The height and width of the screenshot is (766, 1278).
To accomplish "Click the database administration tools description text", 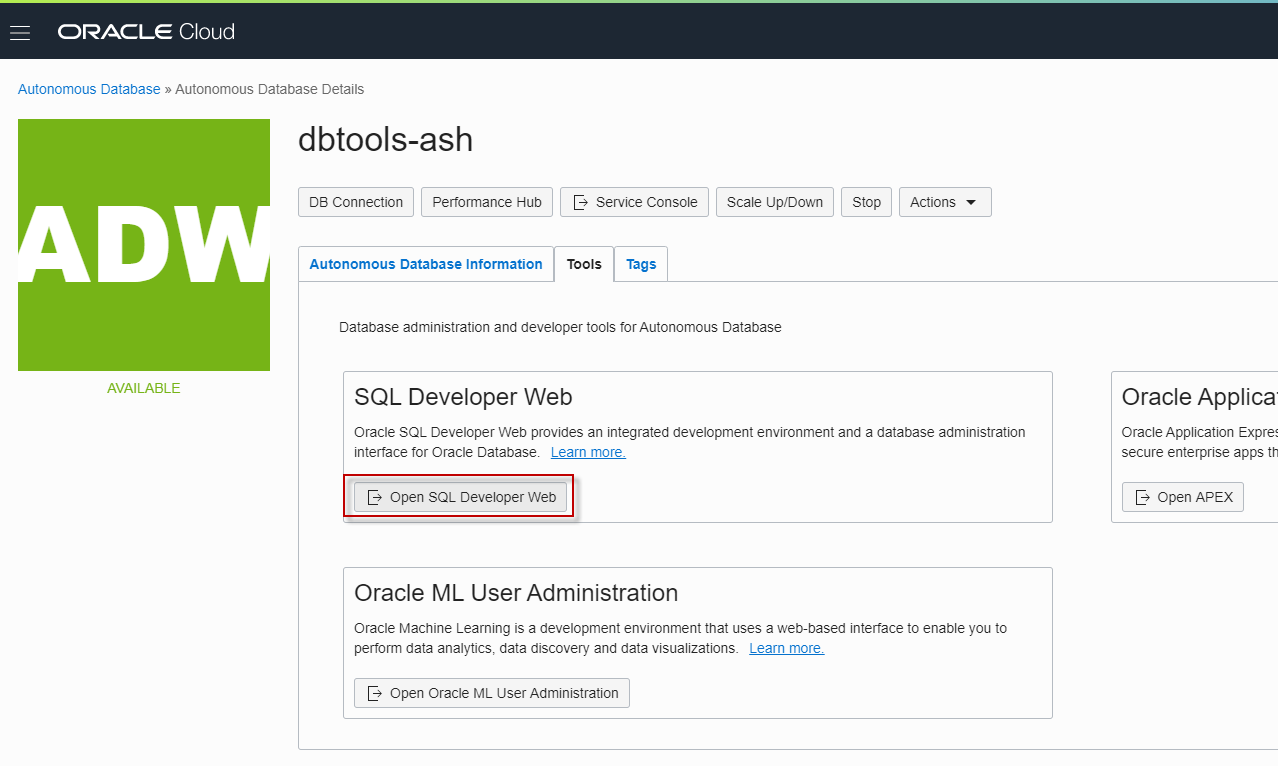I will [560, 327].
